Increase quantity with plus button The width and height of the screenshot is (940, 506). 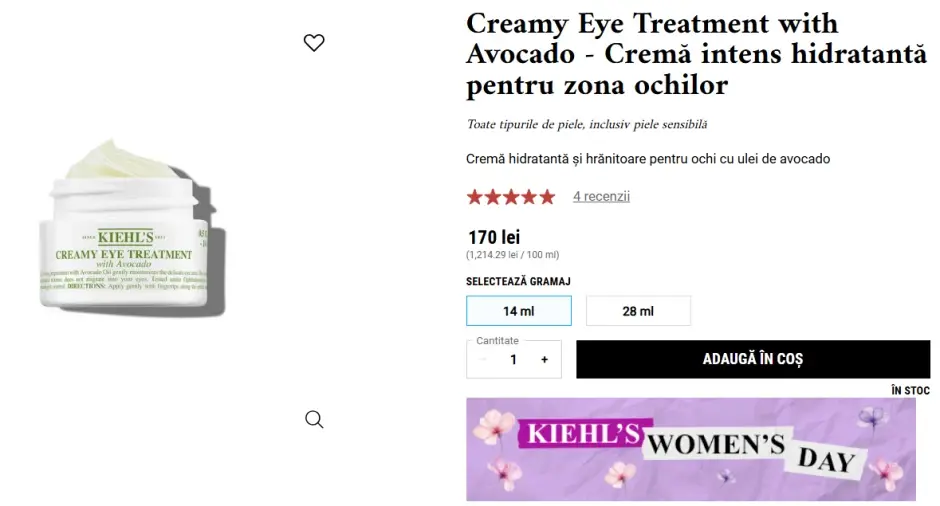click(x=544, y=360)
